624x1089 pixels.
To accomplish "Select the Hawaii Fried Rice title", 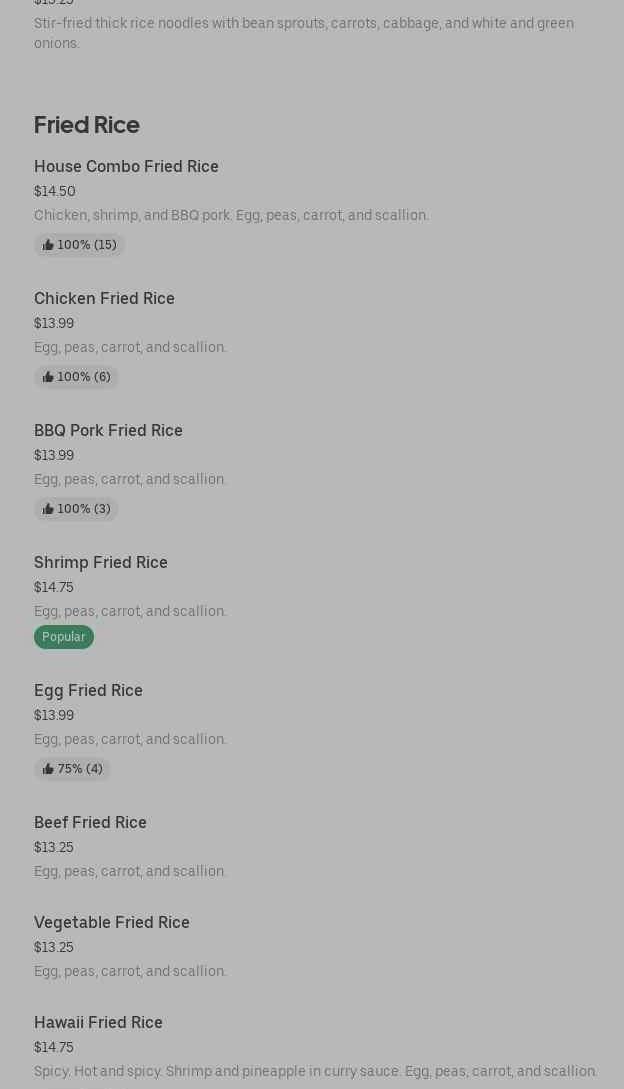I will coord(98,1022).
